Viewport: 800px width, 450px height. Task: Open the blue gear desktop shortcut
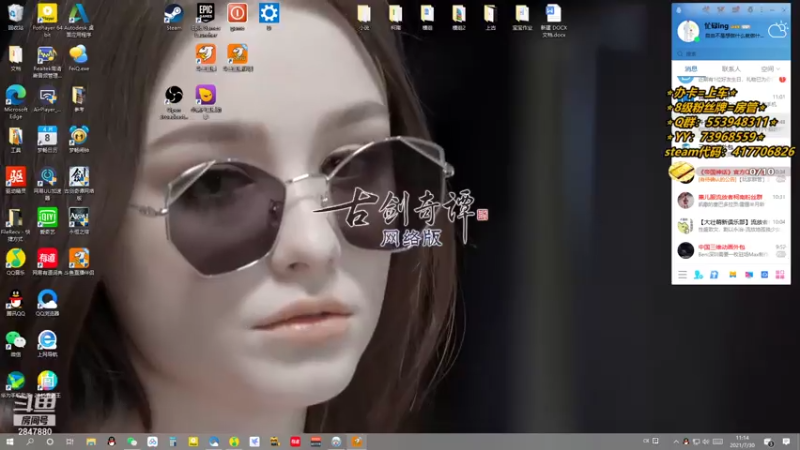(269, 16)
